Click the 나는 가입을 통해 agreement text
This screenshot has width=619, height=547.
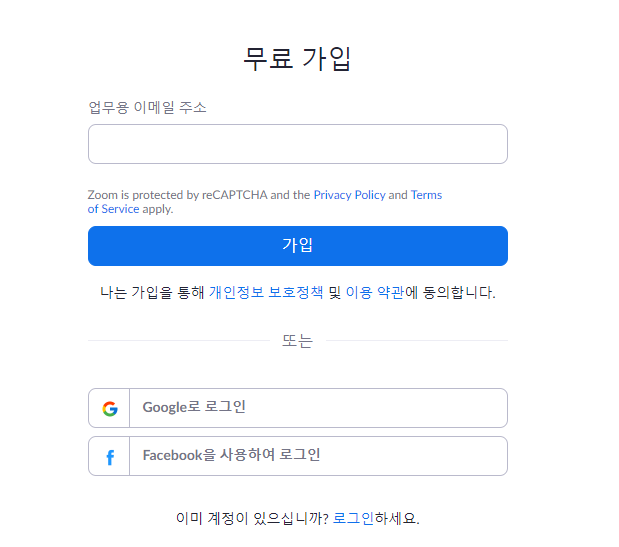click(x=152, y=293)
